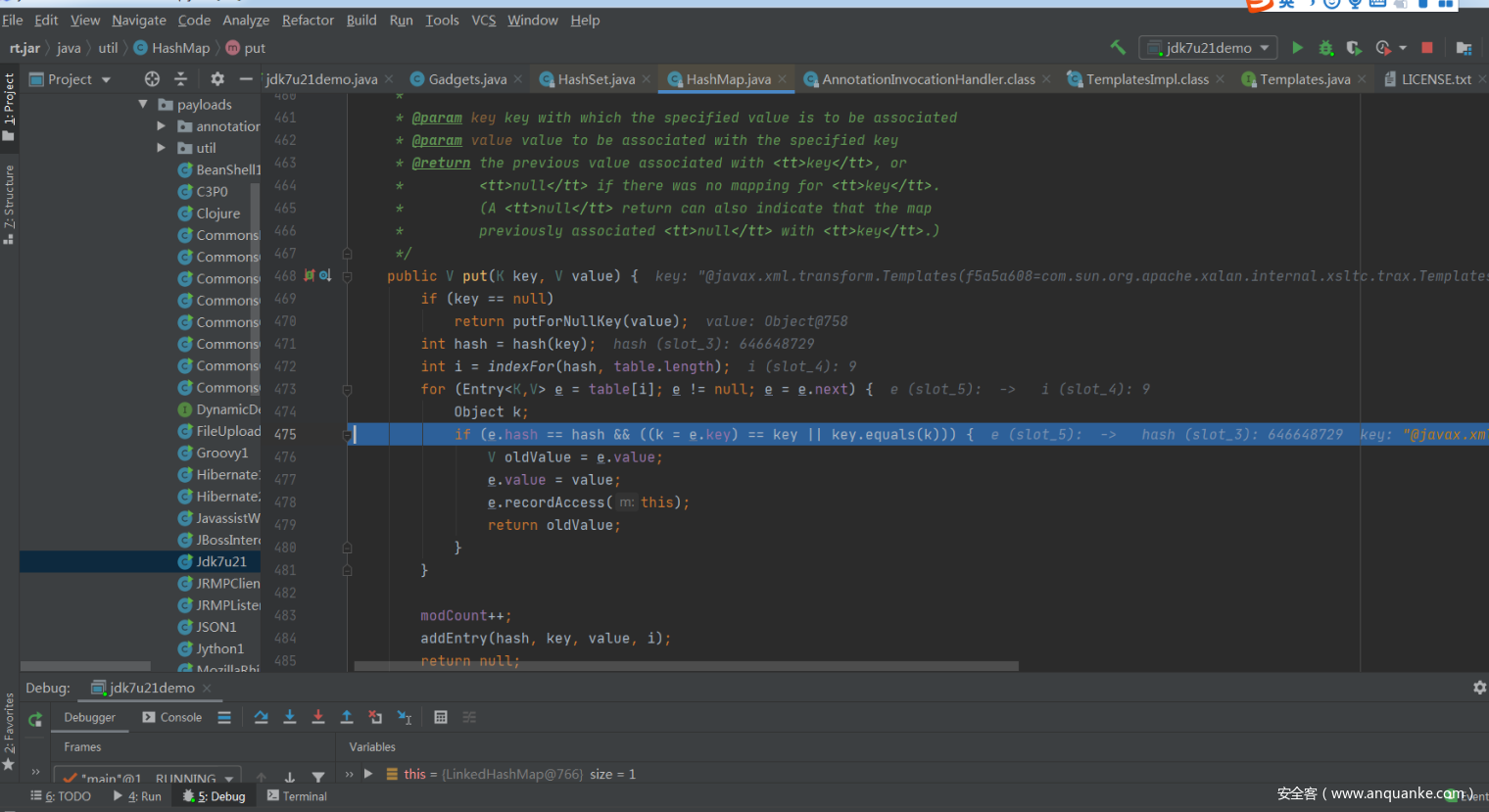
Task: Stop the program with the red square
Action: click(1427, 47)
